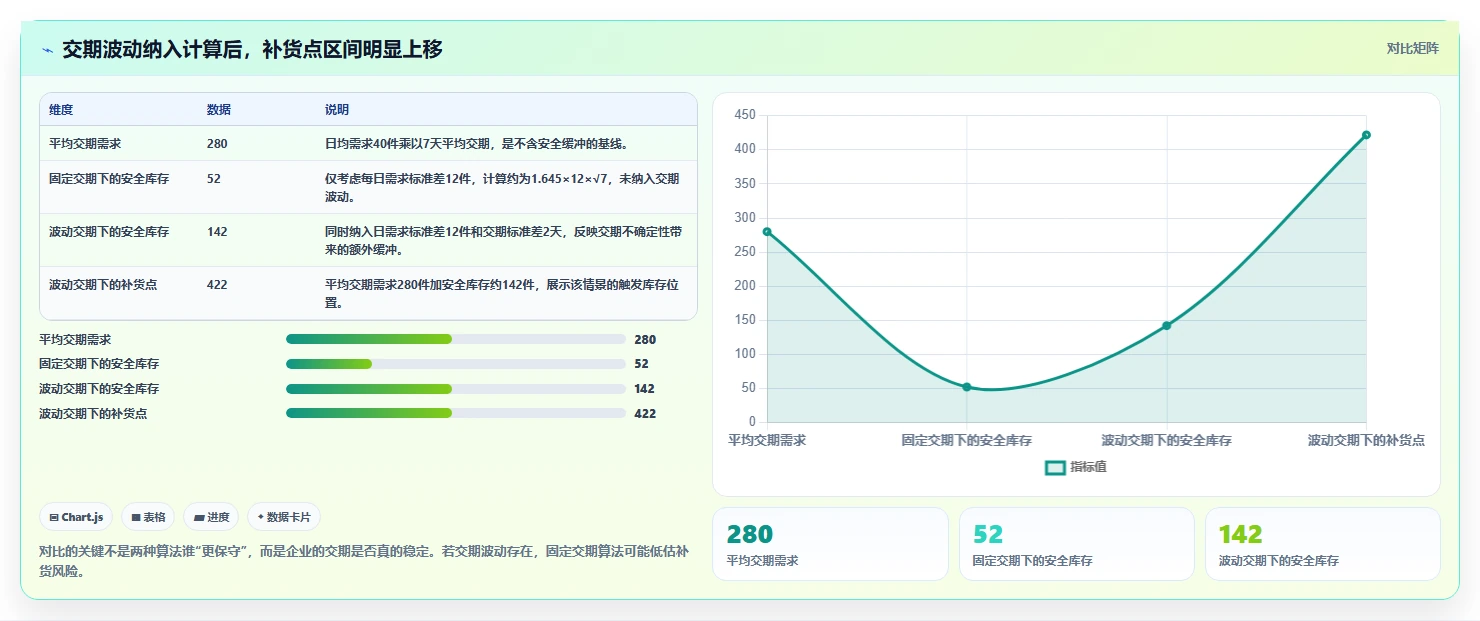The width and height of the screenshot is (1480, 621).
Task: Click the 数据卡片 tag chip
Action: tap(284, 517)
